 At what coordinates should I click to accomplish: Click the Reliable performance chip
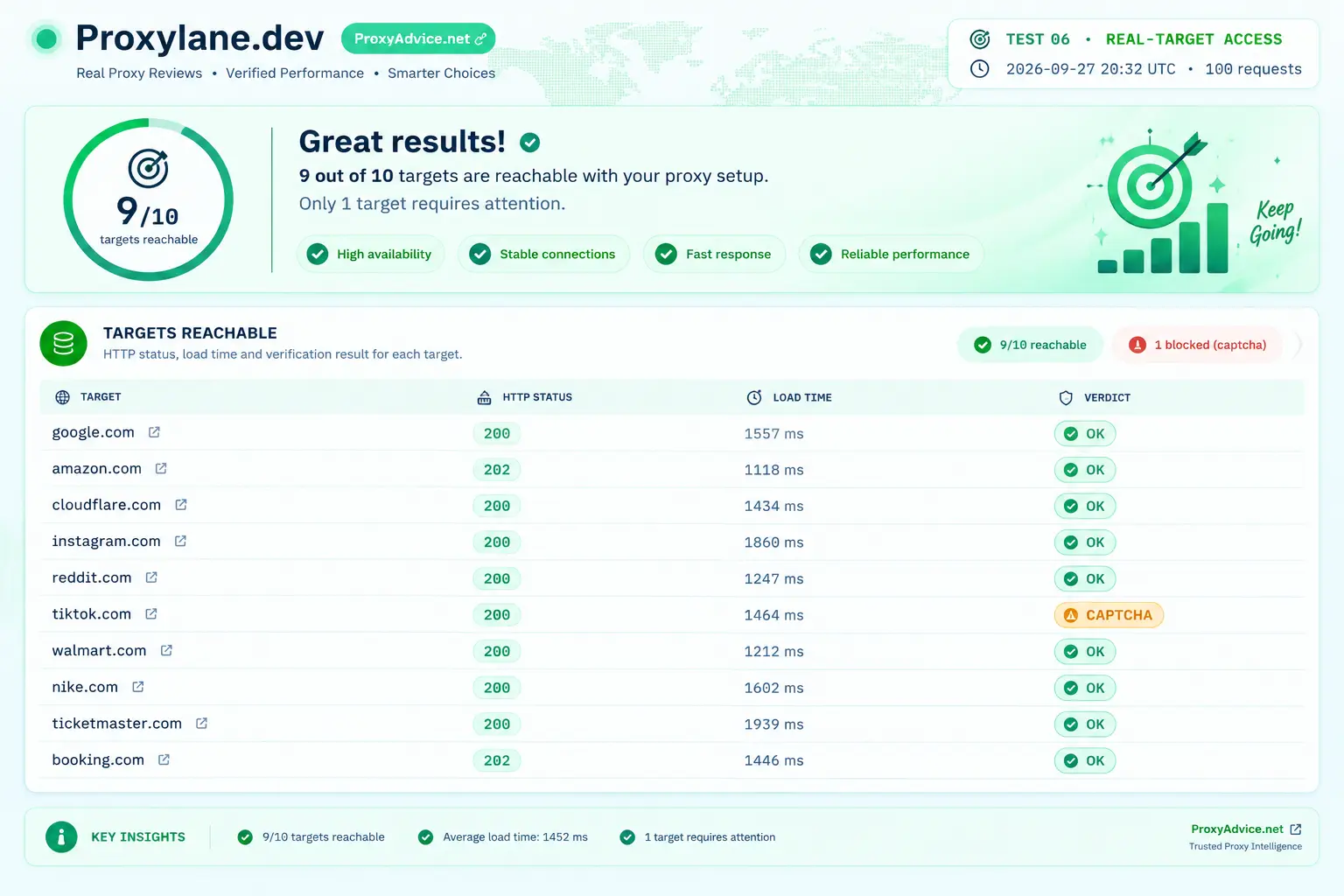[x=891, y=254]
